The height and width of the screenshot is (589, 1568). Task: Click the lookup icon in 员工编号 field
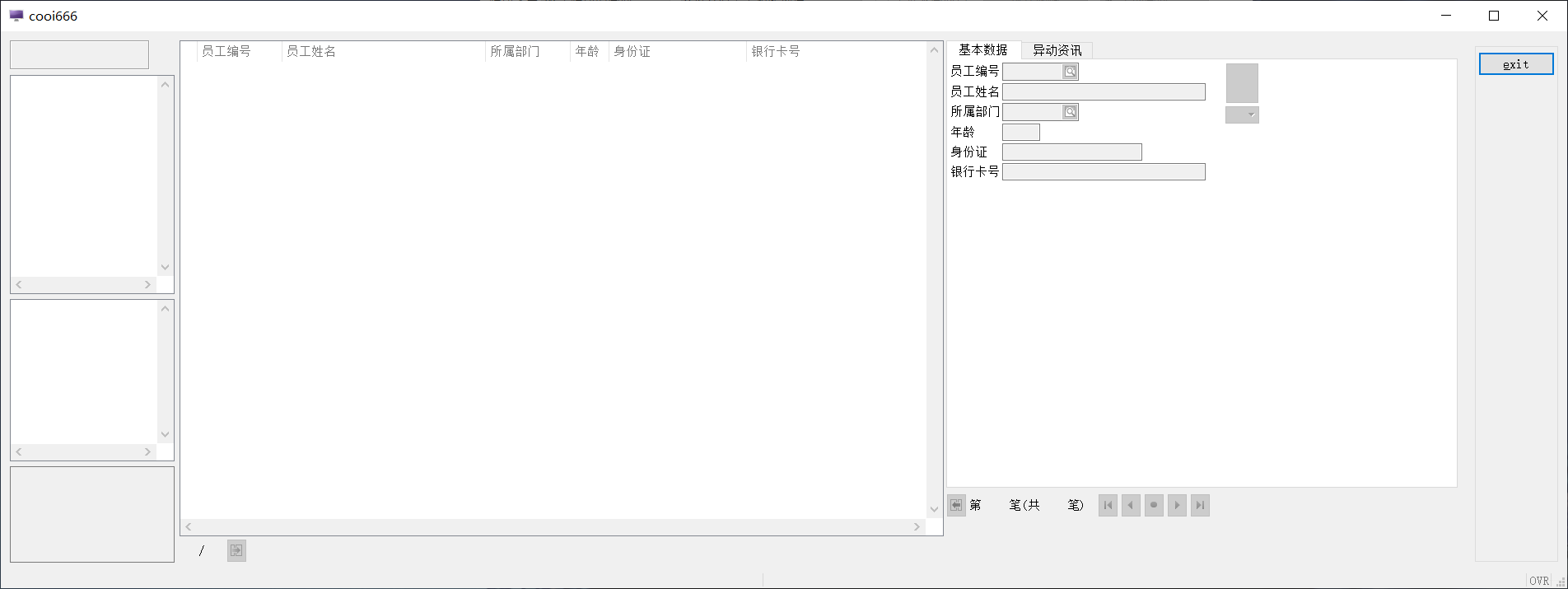pyautogui.click(x=1070, y=72)
